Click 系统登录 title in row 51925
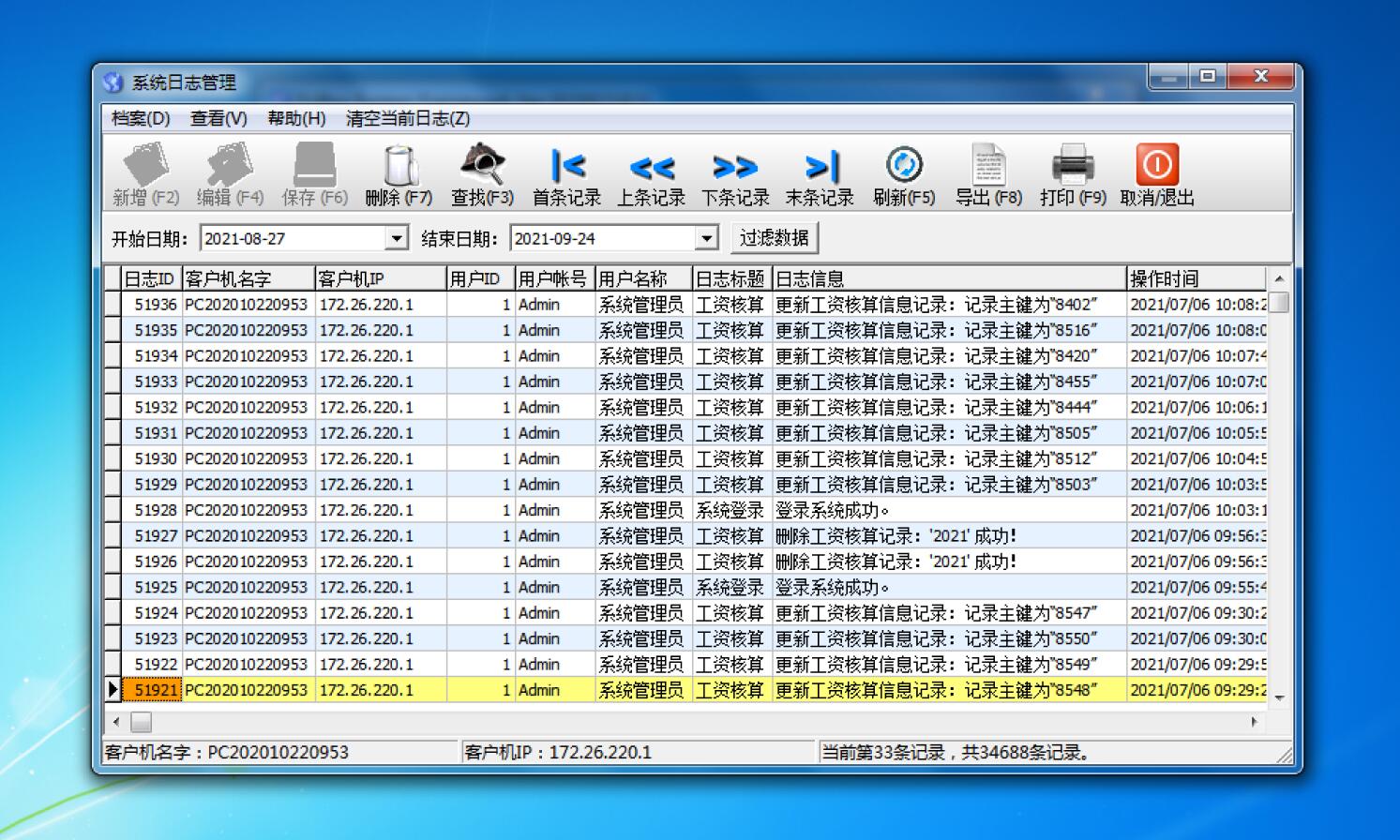The image size is (1400, 840). click(x=731, y=587)
